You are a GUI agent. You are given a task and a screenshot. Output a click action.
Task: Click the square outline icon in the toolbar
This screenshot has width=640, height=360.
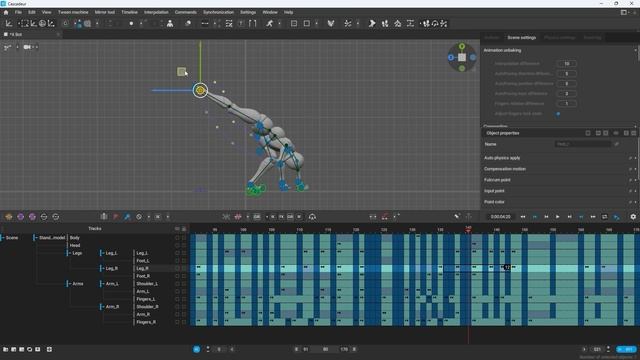(307, 24)
